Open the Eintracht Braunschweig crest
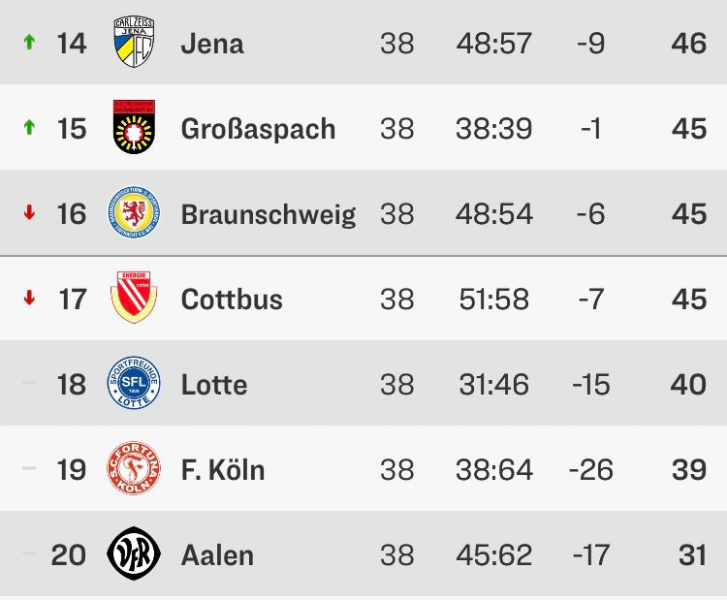The width and height of the screenshot is (727, 600). point(133,214)
